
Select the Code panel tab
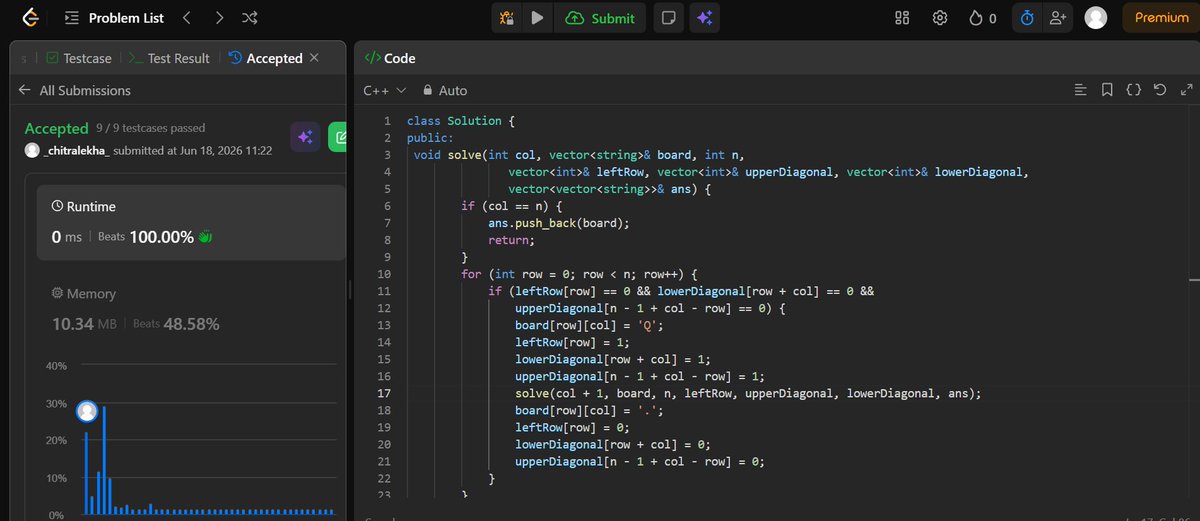pos(390,58)
